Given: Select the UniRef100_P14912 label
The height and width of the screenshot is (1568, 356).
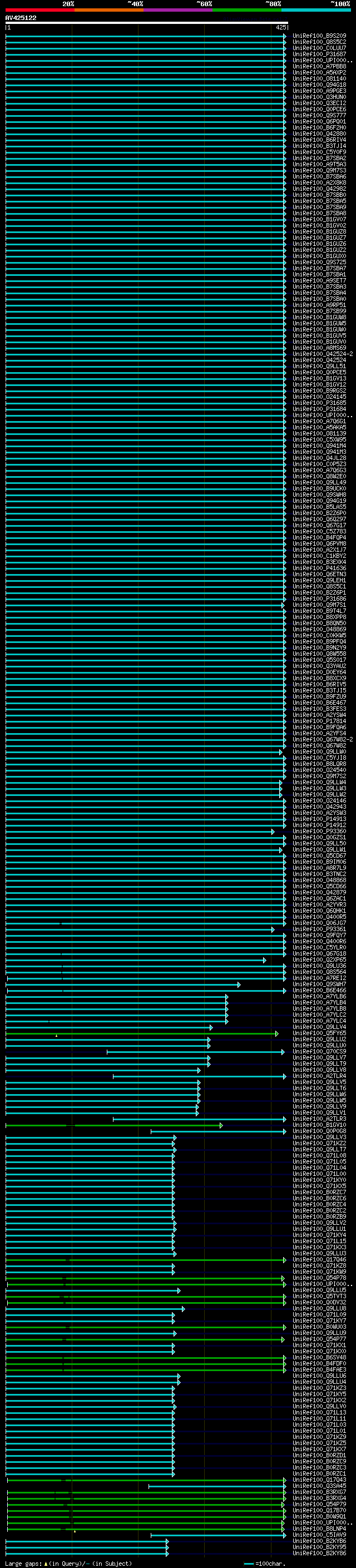Looking at the screenshot, I should [x=319, y=825].
